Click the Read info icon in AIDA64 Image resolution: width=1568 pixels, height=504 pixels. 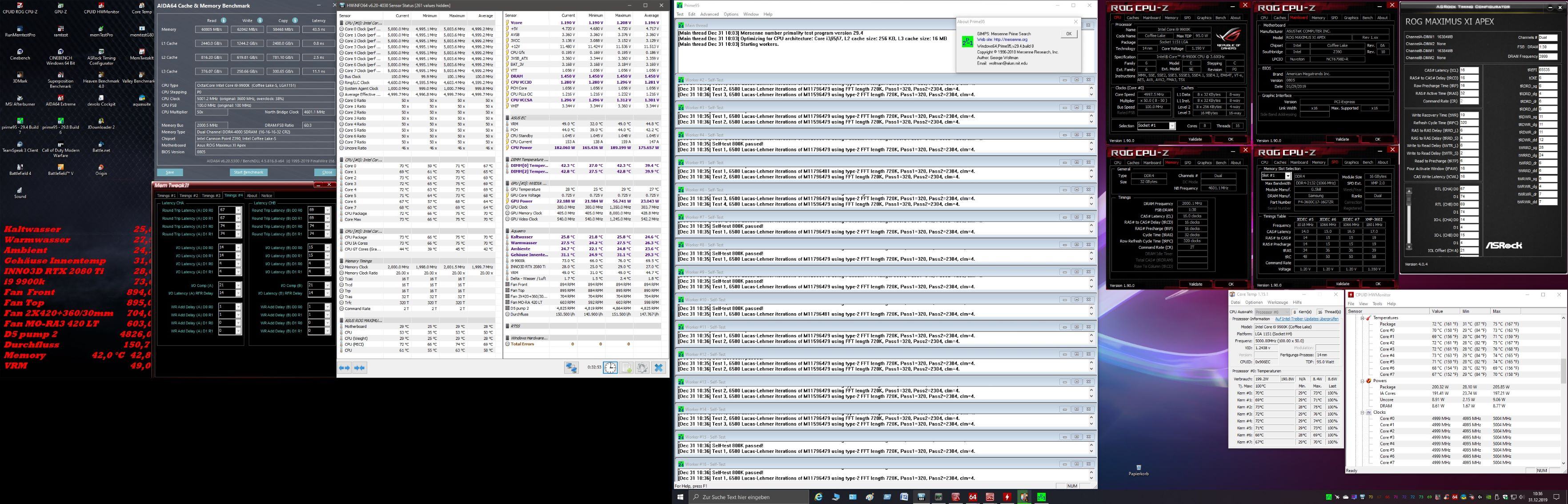point(223,20)
